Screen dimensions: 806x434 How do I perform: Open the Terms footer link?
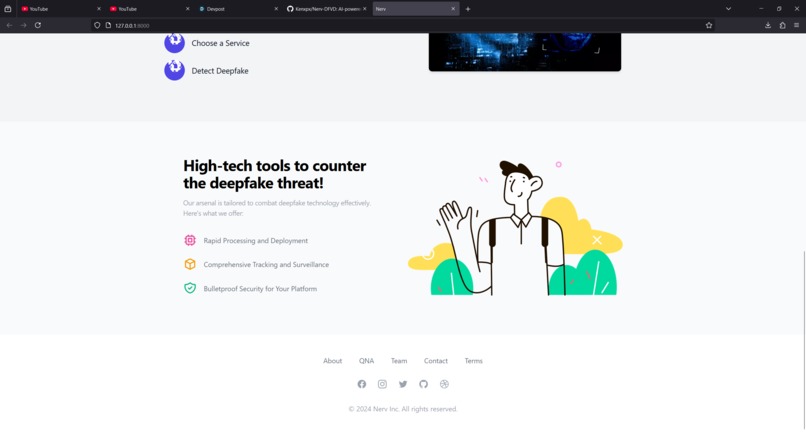(x=473, y=361)
